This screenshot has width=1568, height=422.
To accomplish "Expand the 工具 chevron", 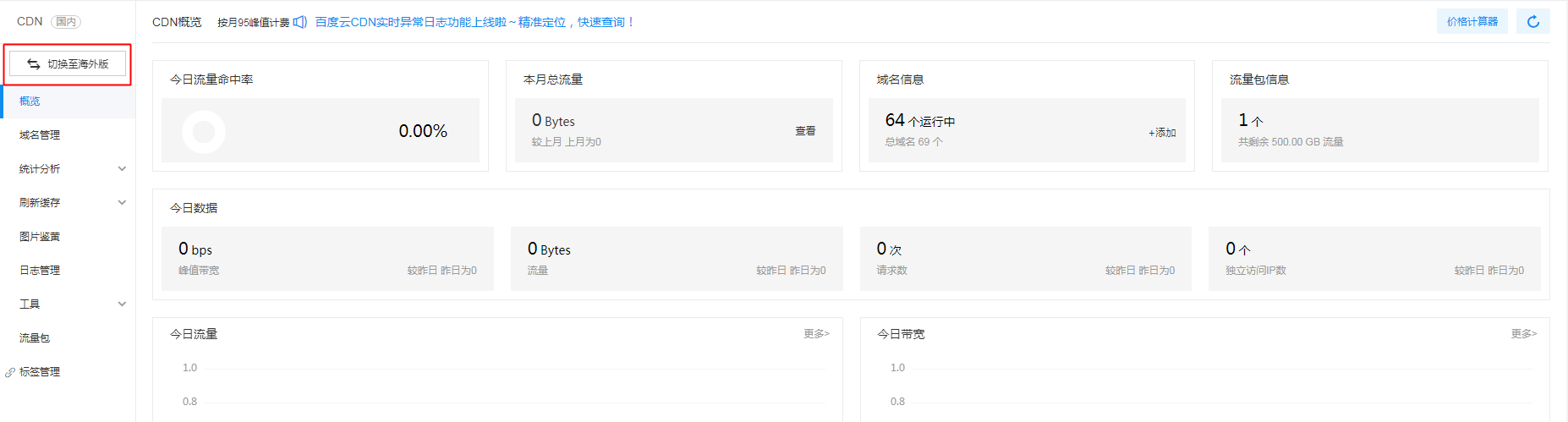I will 122,304.
